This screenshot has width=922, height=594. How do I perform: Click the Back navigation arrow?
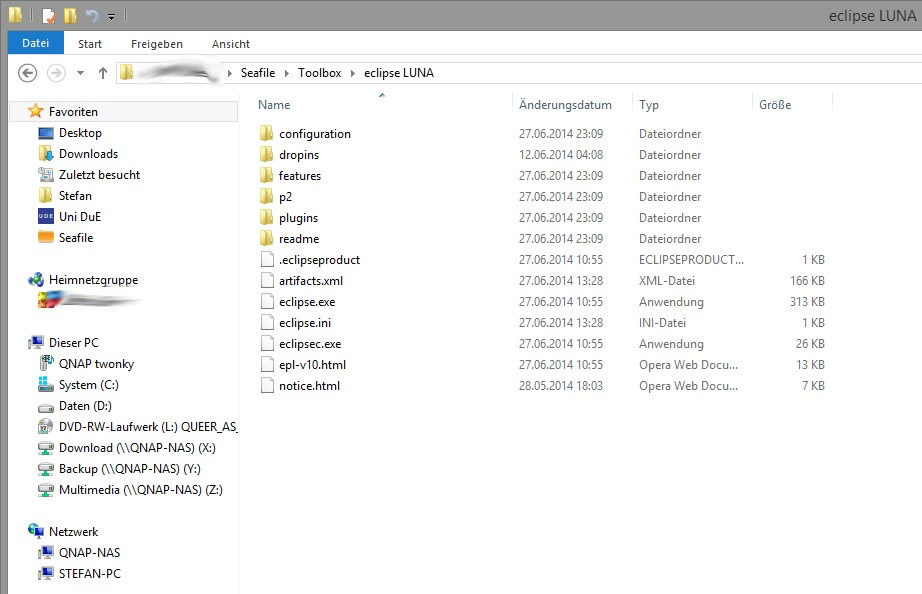pos(28,73)
